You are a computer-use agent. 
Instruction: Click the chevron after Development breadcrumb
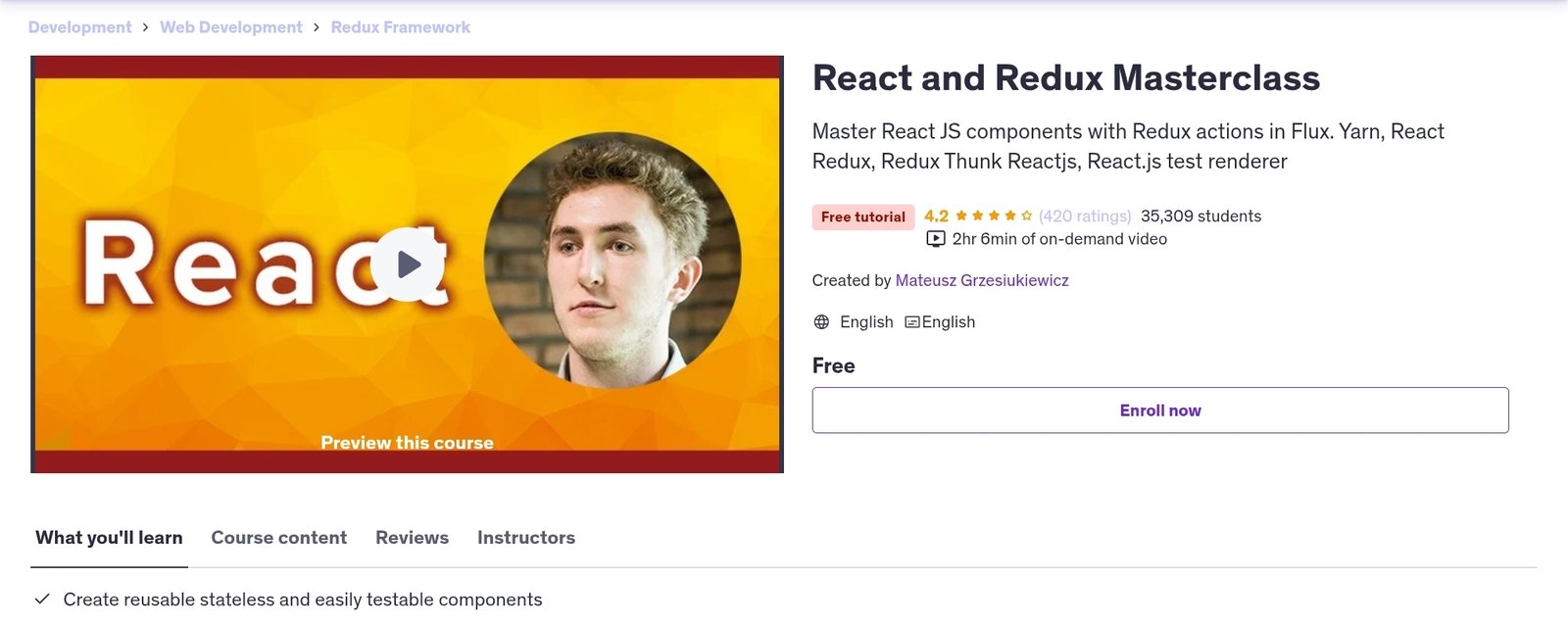point(146,27)
